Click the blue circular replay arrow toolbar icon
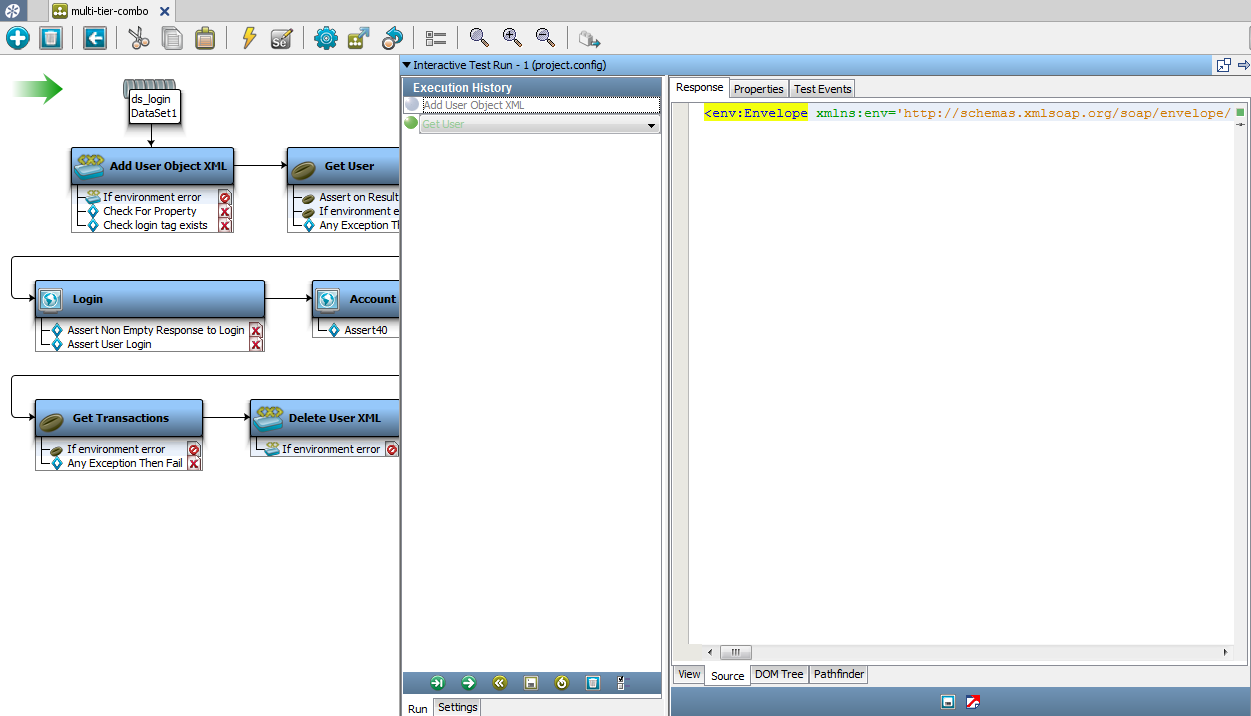Screen dimensions: 1251x716 393,38
